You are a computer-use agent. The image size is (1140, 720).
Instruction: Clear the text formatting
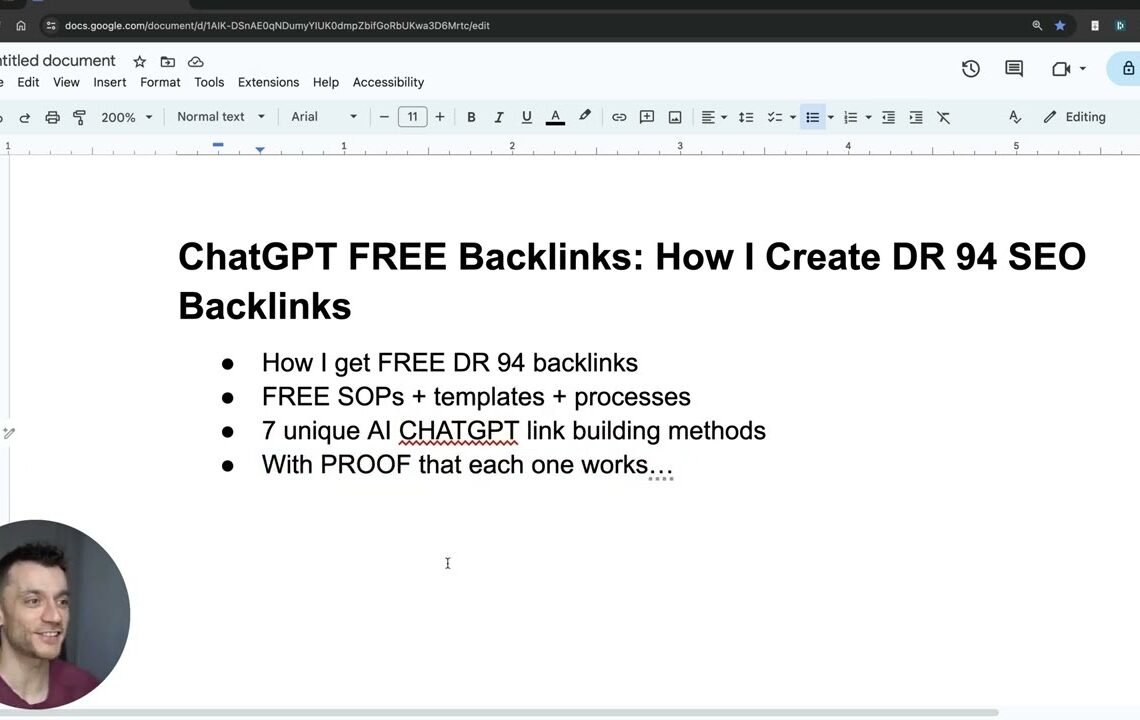[x=944, y=117]
